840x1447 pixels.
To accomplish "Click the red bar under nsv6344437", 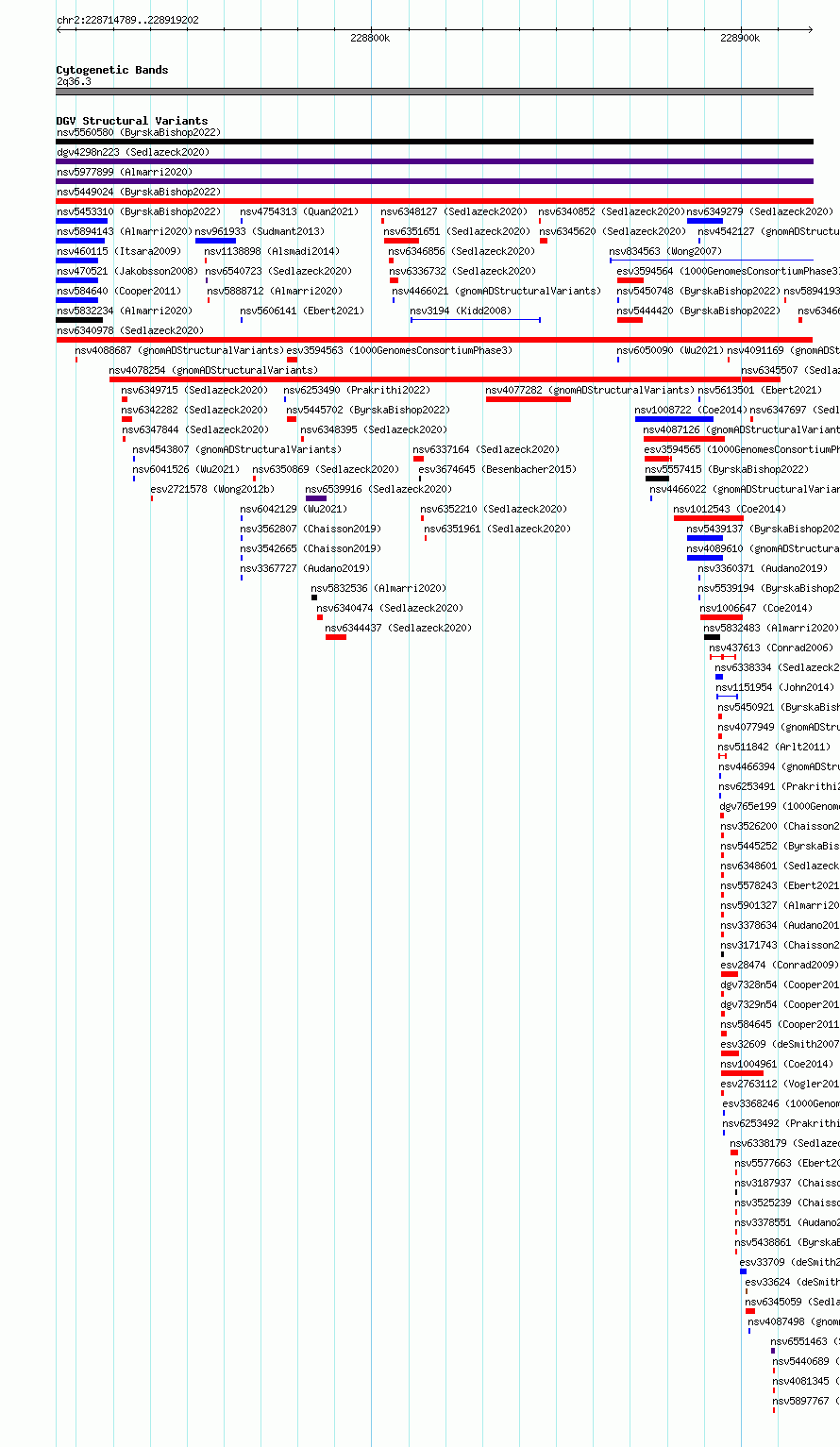I will 336,637.
